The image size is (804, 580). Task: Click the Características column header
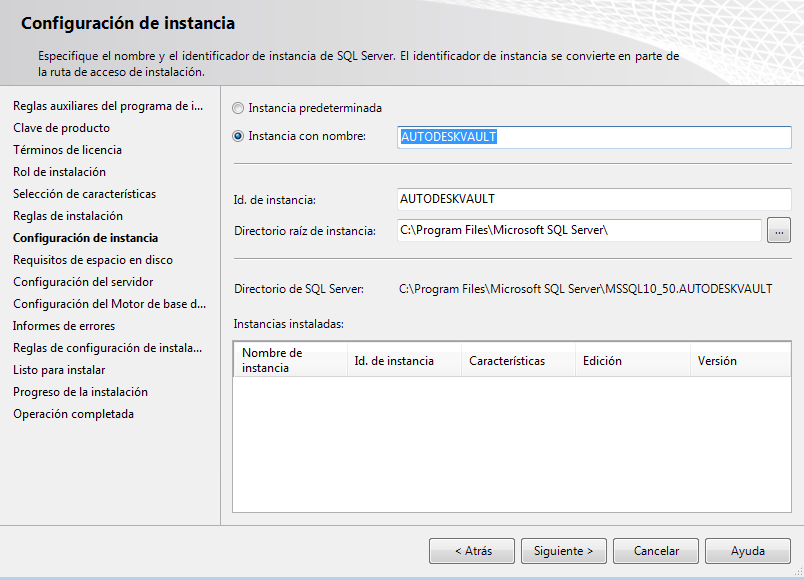(x=518, y=361)
